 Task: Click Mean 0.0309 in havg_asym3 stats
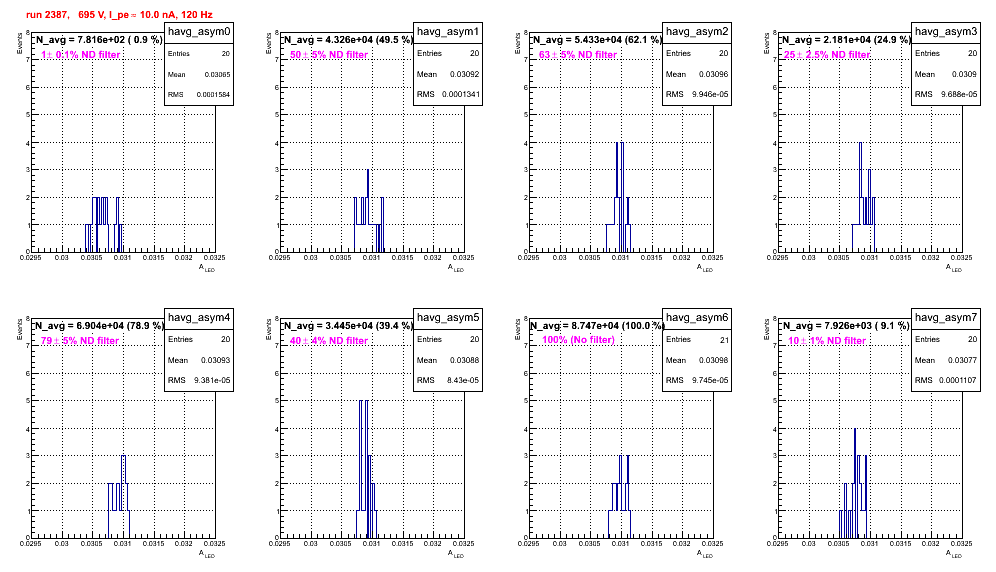tap(946, 74)
